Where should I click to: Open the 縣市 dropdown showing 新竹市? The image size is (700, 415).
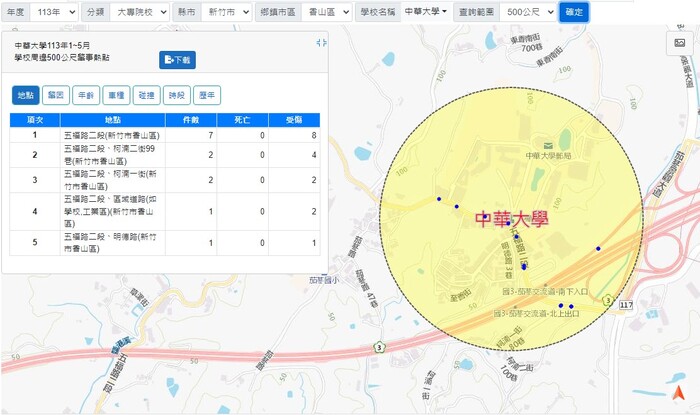226,12
